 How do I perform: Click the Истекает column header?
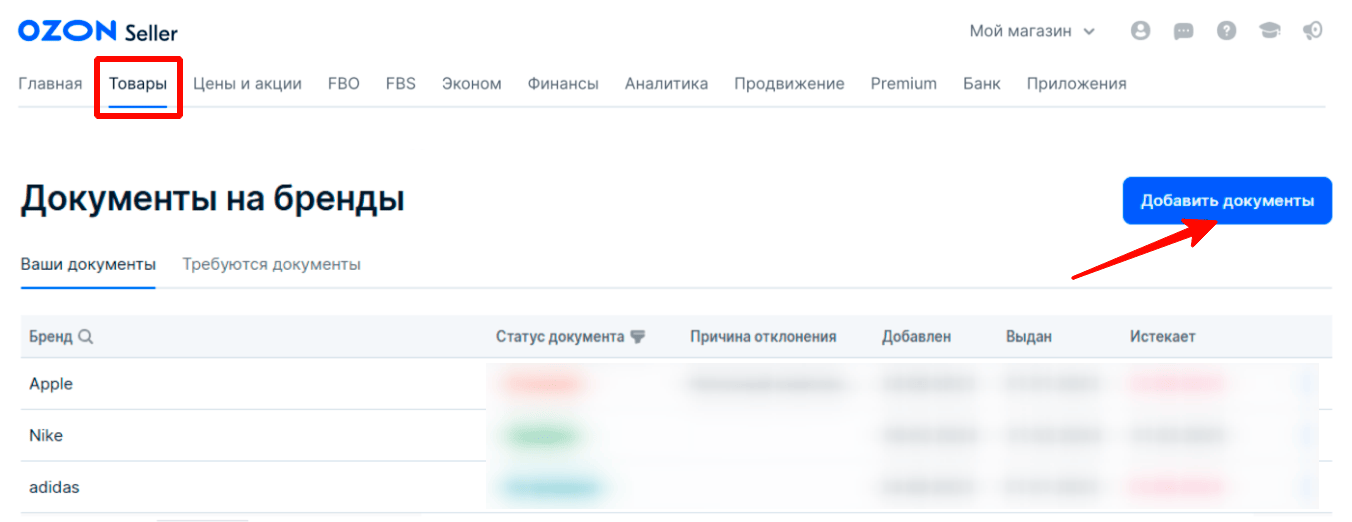pyautogui.click(x=1163, y=337)
